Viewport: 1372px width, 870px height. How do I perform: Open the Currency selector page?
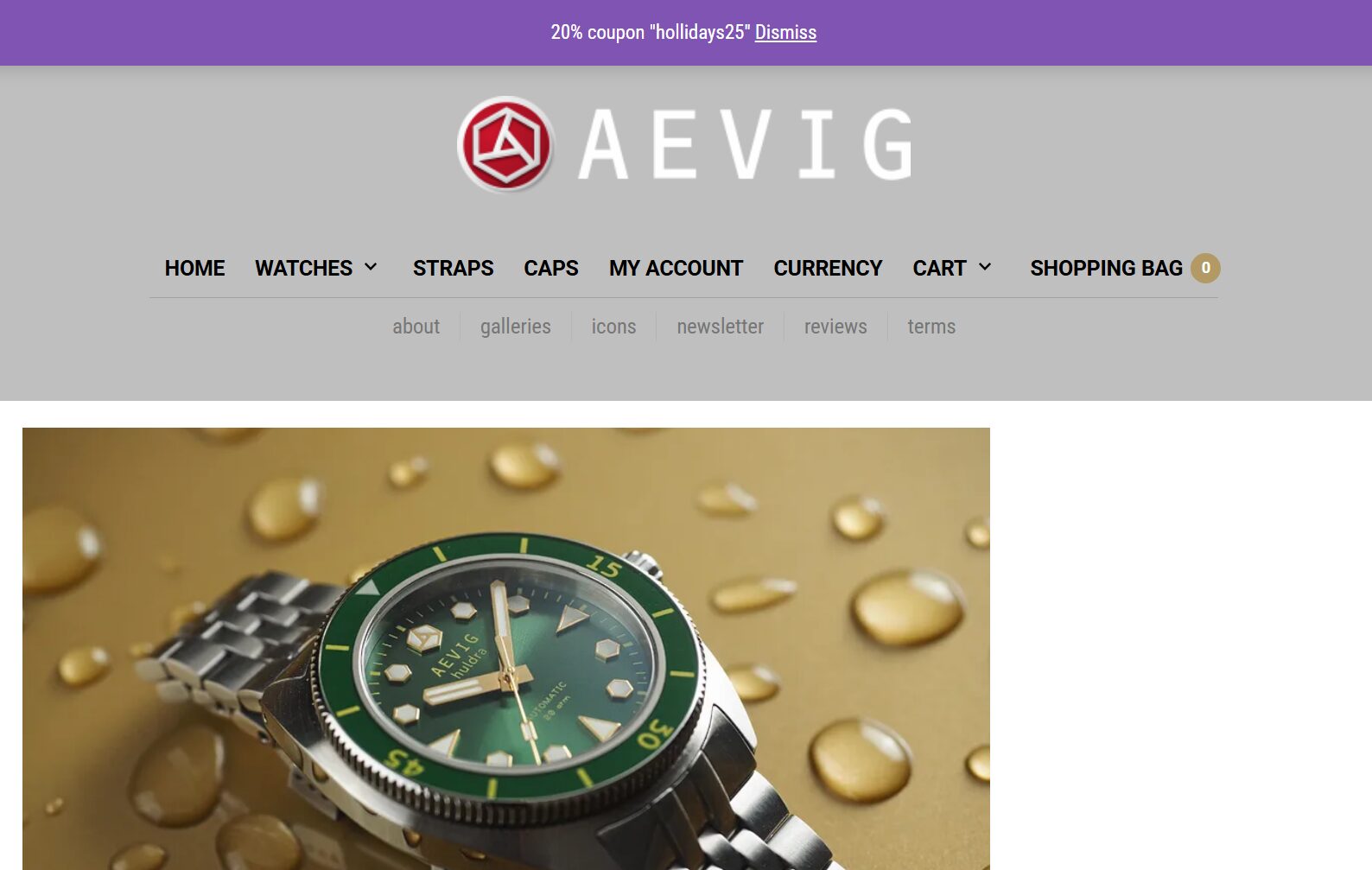point(828,268)
